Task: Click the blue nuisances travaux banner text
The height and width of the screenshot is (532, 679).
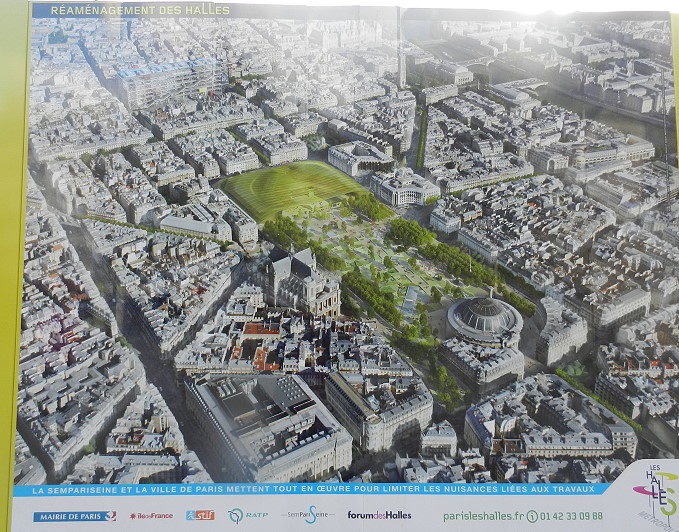Action: pyautogui.click(x=310, y=490)
